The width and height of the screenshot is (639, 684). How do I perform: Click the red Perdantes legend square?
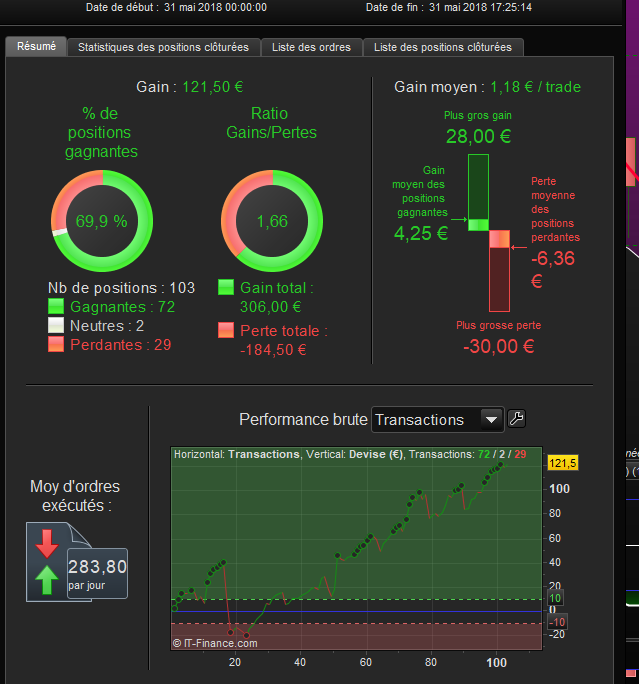tap(56, 344)
